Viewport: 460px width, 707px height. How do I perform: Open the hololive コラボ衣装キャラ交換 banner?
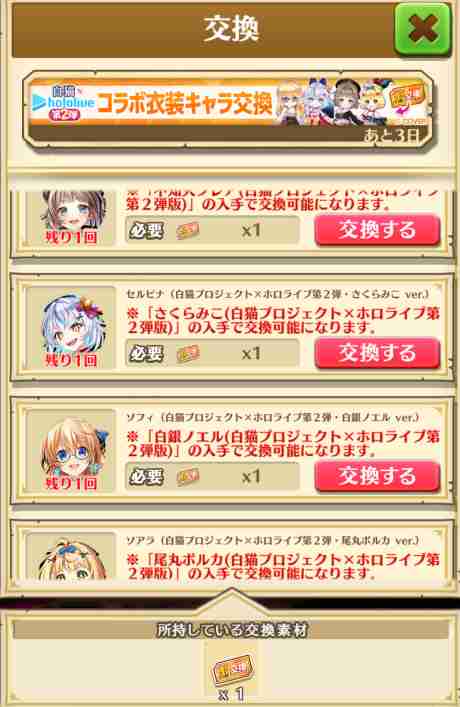(x=229, y=110)
